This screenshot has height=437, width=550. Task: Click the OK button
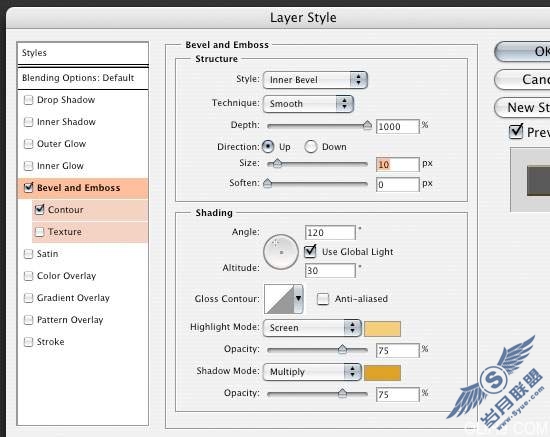point(523,52)
